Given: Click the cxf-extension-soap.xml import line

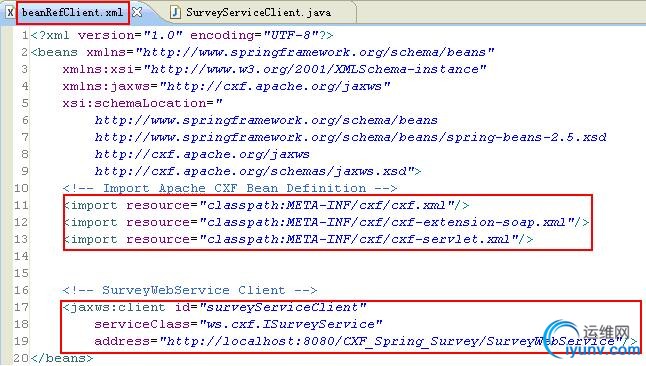Looking at the screenshot, I should click(x=327, y=222).
